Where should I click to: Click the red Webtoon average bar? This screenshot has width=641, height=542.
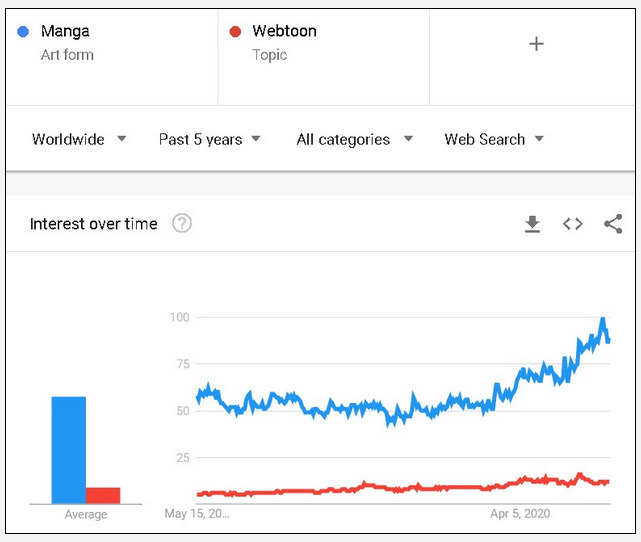(x=103, y=495)
